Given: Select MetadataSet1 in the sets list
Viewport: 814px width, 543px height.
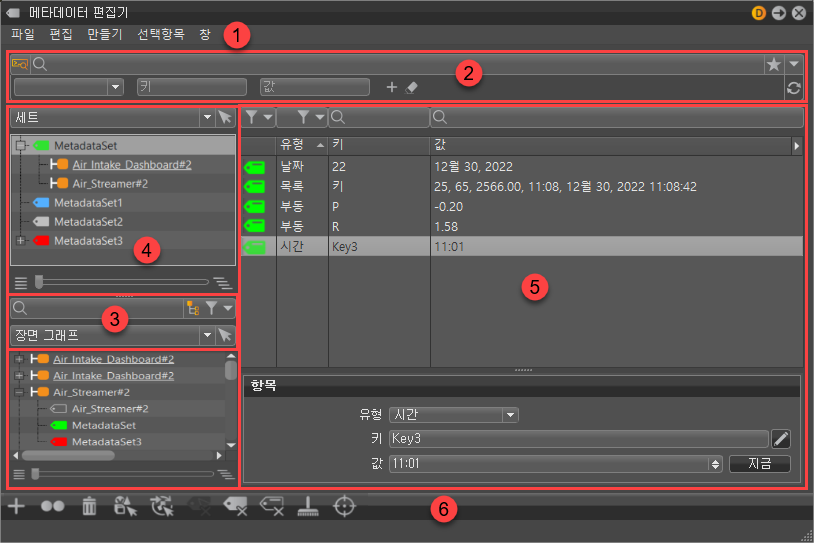Looking at the screenshot, I should point(88,203).
